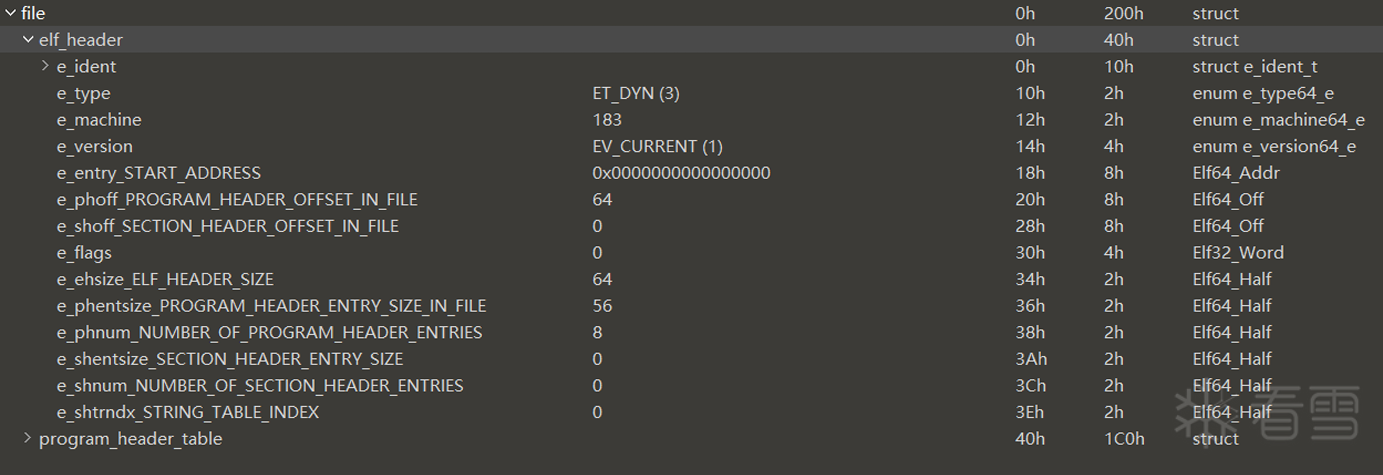Viewport: 1383px width, 475px height.
Task: Click the e_shentsize_SECTION_HEADER_ENTRY_SIZE field
Action: 230,359
